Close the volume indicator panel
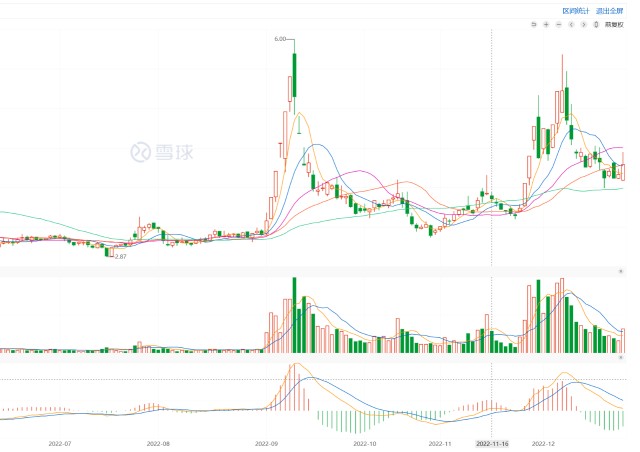Viewport: 640px width, 452px height. point(621,271)
